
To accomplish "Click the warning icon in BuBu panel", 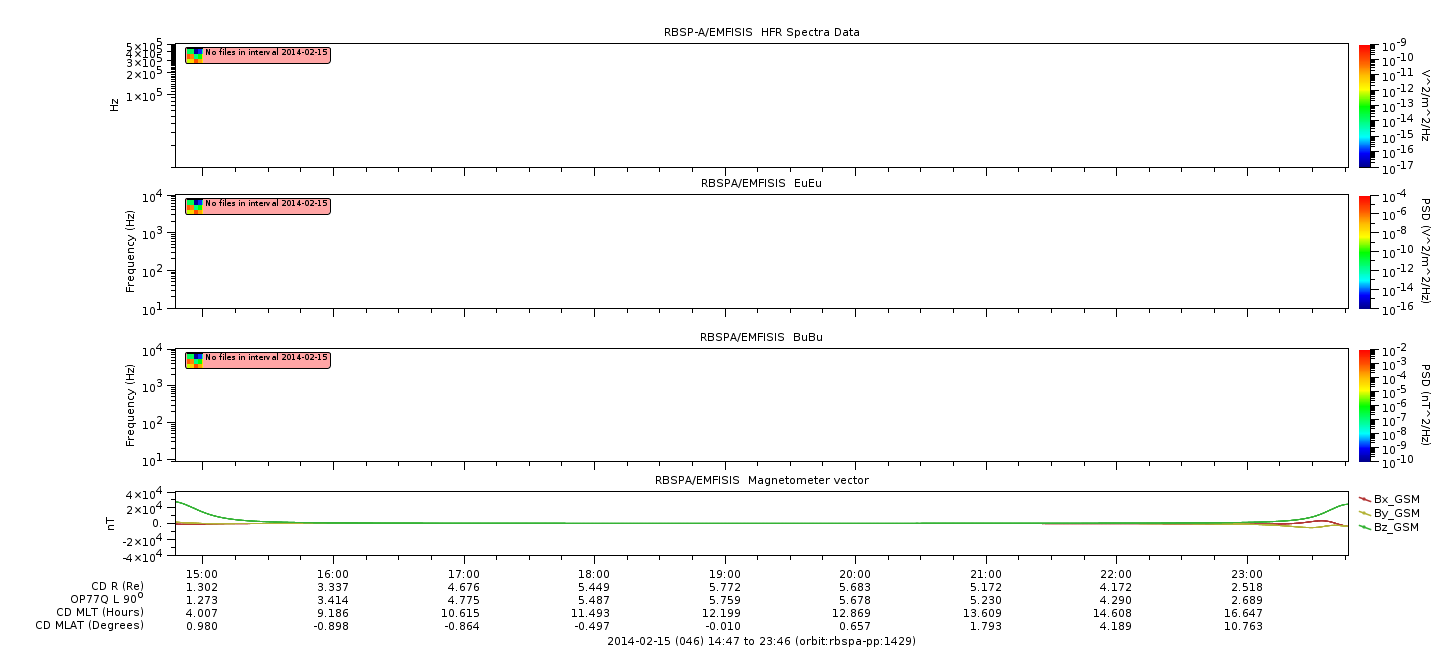I will click(194, 359).
